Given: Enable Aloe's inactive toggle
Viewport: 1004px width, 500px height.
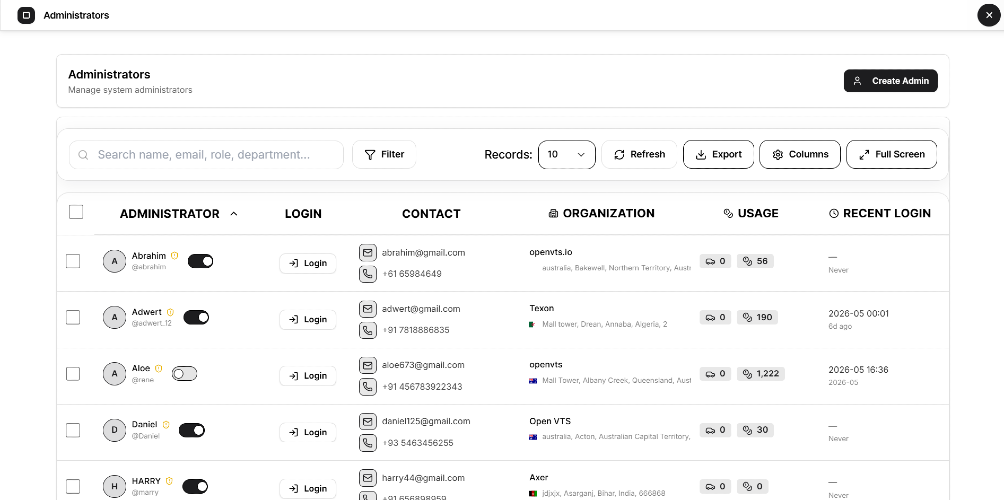Looking at the screenshot, I should click(184, 373).
